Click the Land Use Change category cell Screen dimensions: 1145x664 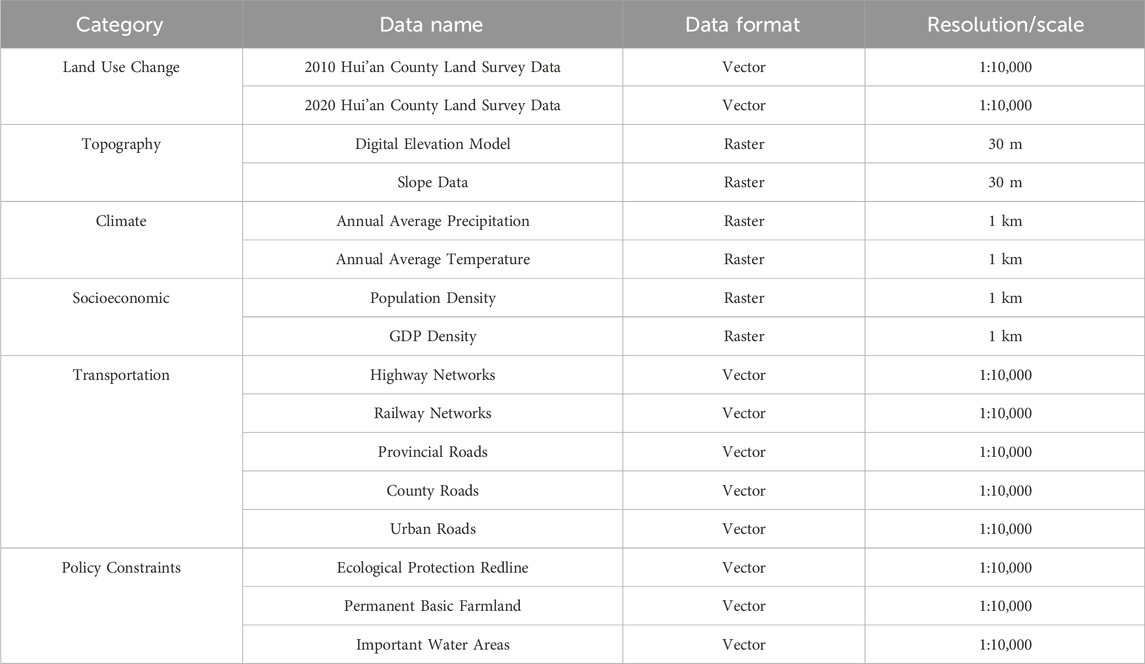[x=121, y=67]
